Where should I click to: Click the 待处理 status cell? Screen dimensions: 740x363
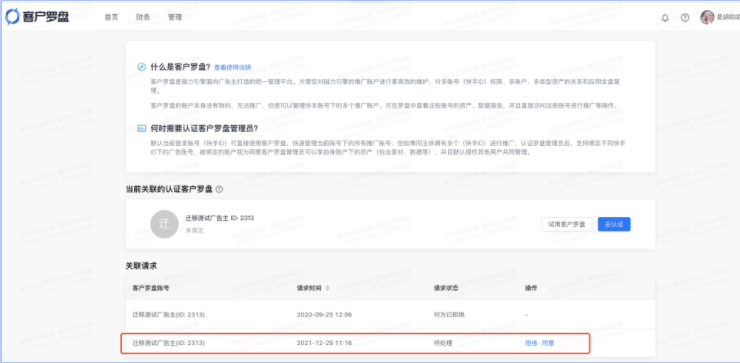443,343
